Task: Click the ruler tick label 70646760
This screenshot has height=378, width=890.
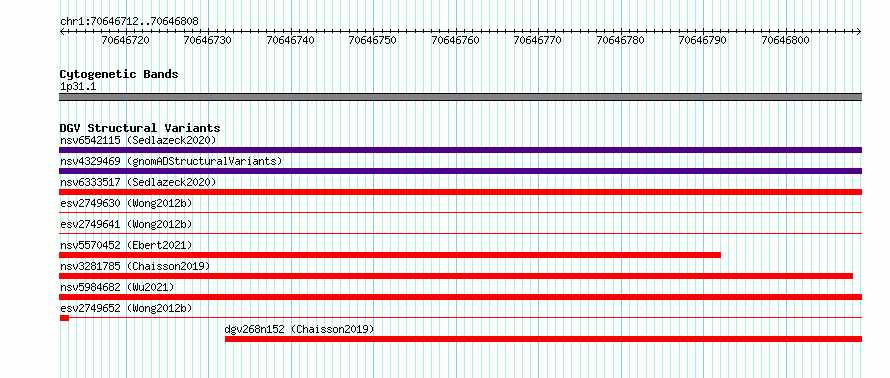Action: (456, 40)
